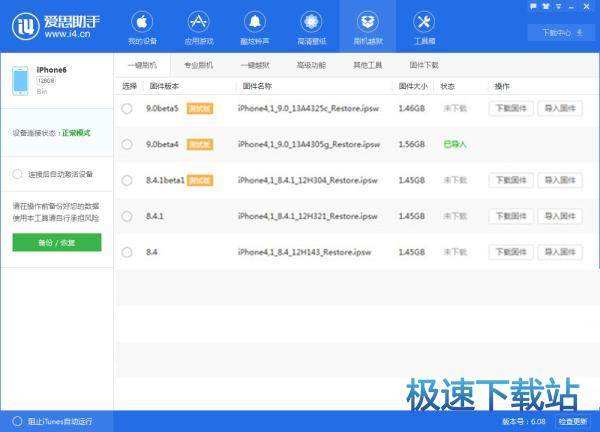Click iPhone4,1_8.4.1_12H304_Restore.ipsw file name
Image resolution: width=600 pixels, height=432 pixels.
[x=308, y=180]
